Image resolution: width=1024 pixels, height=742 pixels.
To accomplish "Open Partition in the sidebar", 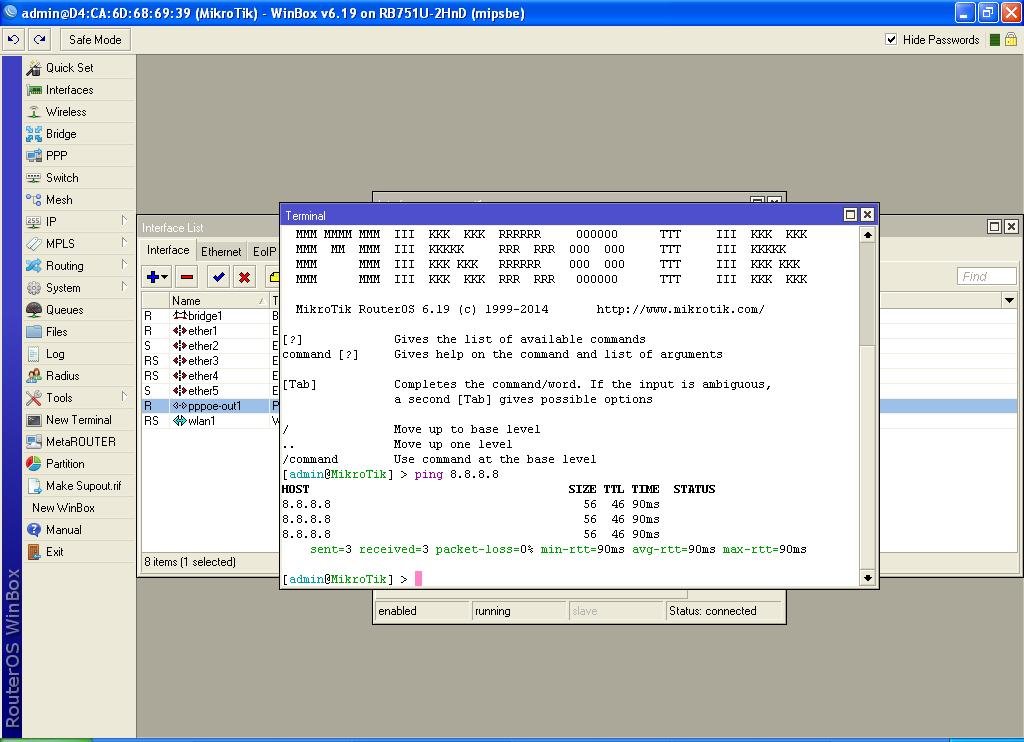I will (x=78, y=464).
